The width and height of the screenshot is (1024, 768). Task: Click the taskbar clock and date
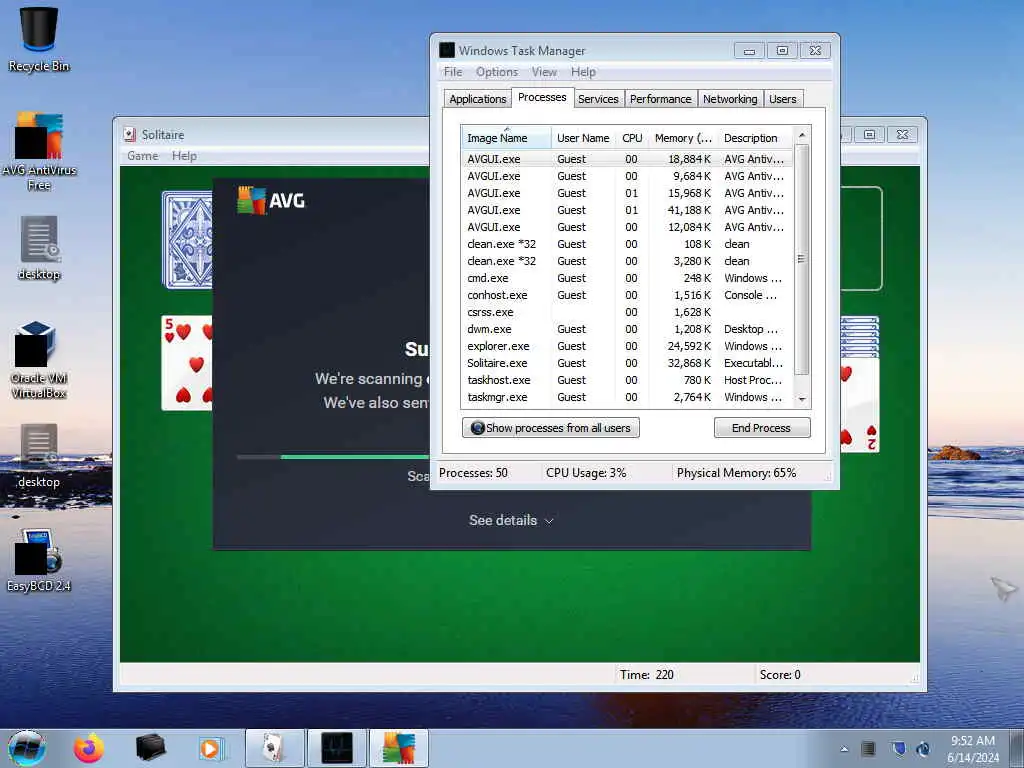pos(973,749)
